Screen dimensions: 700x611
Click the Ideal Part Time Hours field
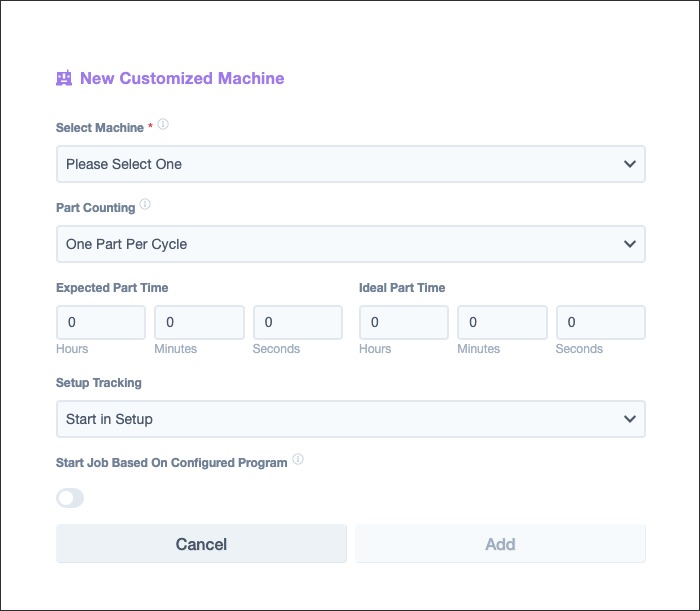[404, 322]
